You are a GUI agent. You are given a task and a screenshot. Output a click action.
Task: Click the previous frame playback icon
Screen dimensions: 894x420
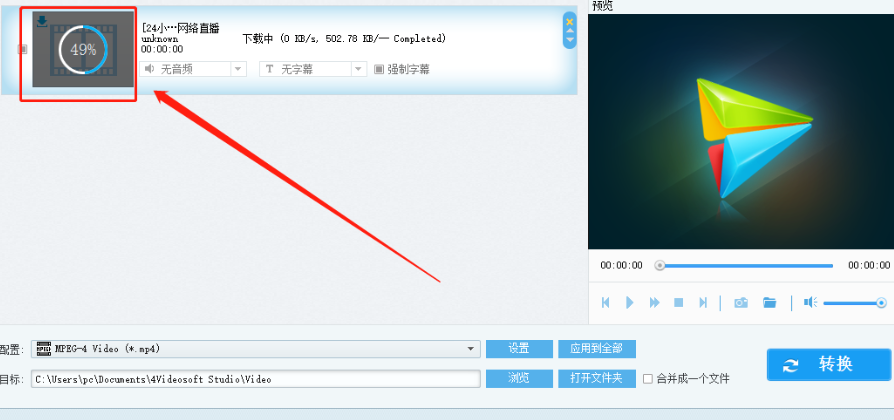[x=606, y=303]
